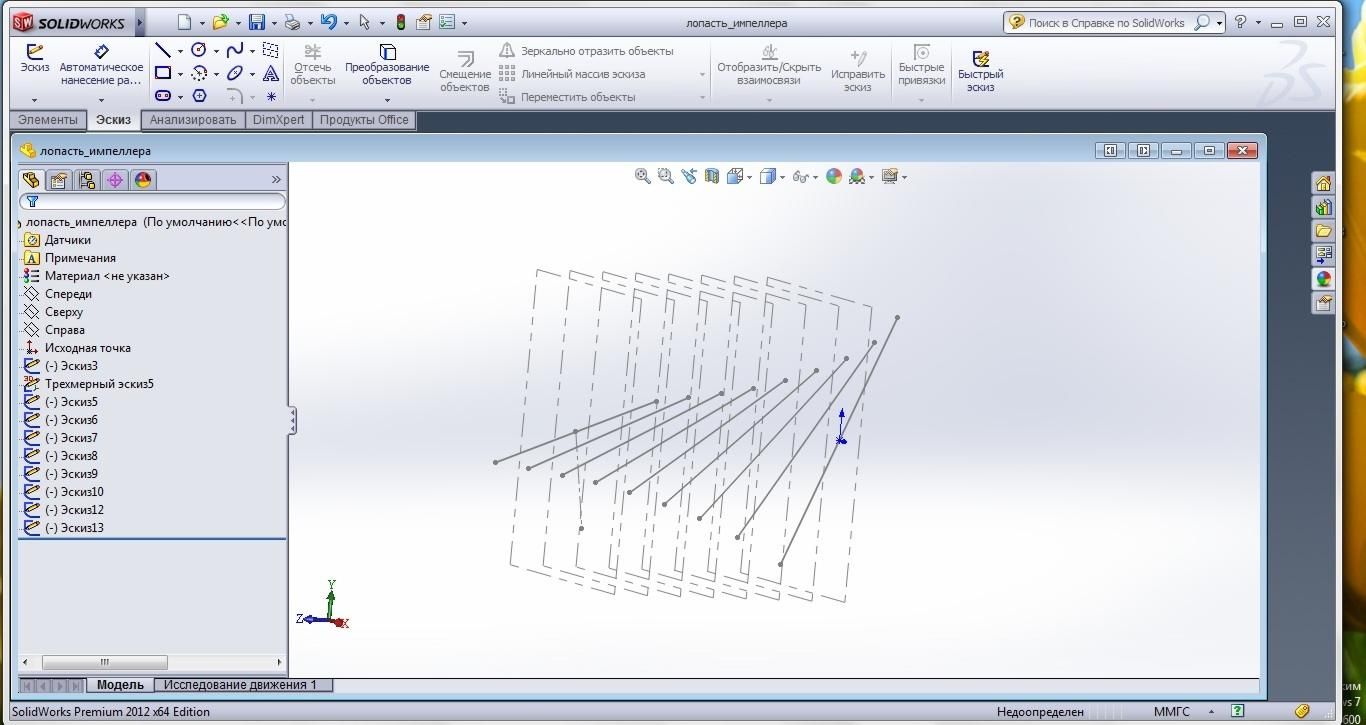Save the document with the floppy icon
This screenshot has height=725, width=1366.
[x=257, y=22]
